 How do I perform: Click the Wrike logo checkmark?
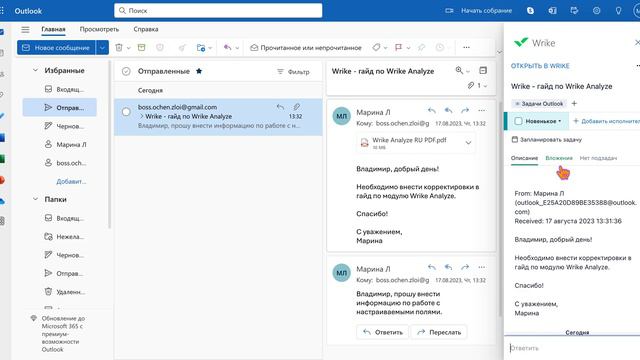point(521,42)
